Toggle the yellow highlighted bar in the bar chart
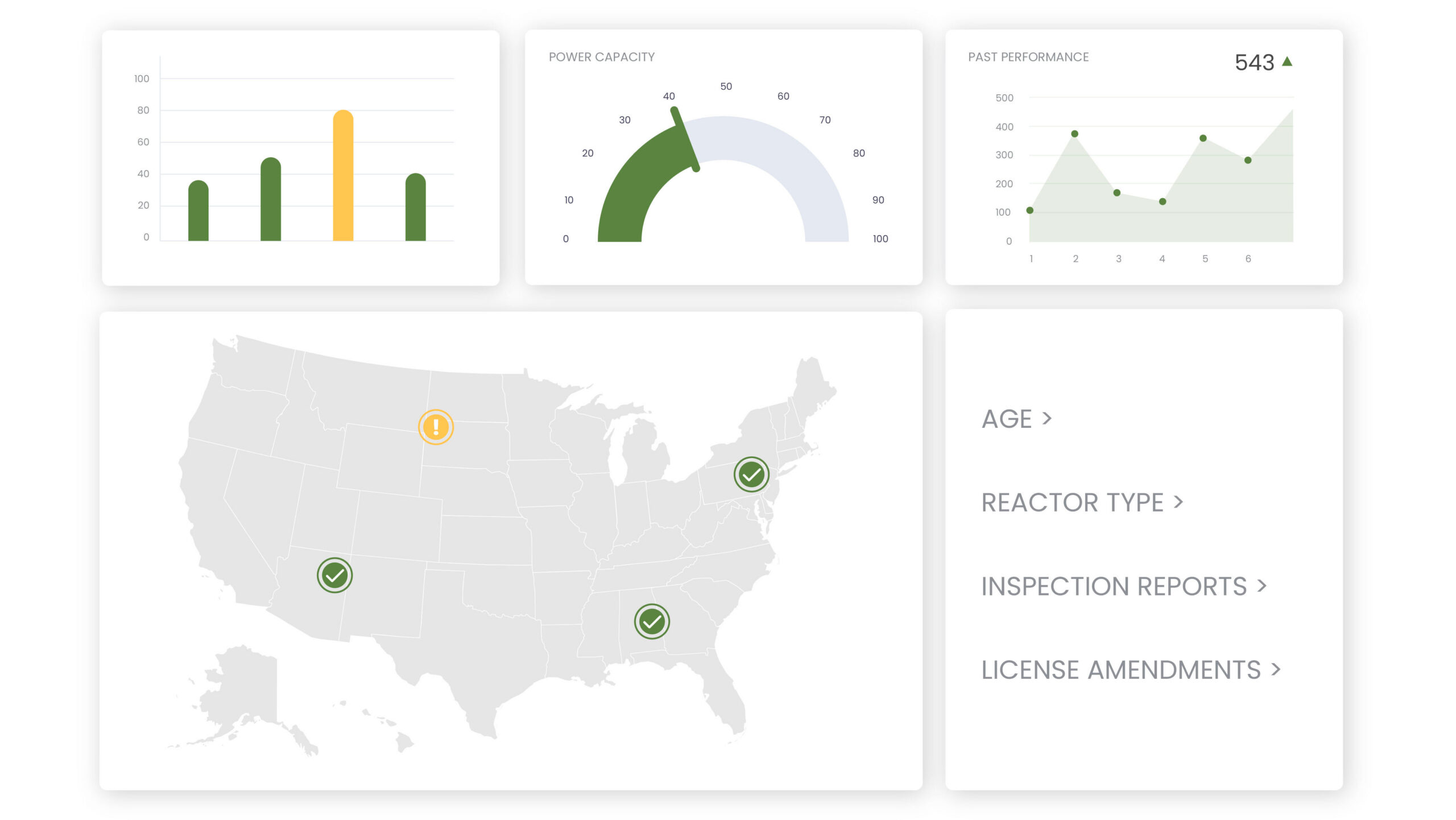The height and width of the screenshot is (820, 1456). (x=342, y=174)
